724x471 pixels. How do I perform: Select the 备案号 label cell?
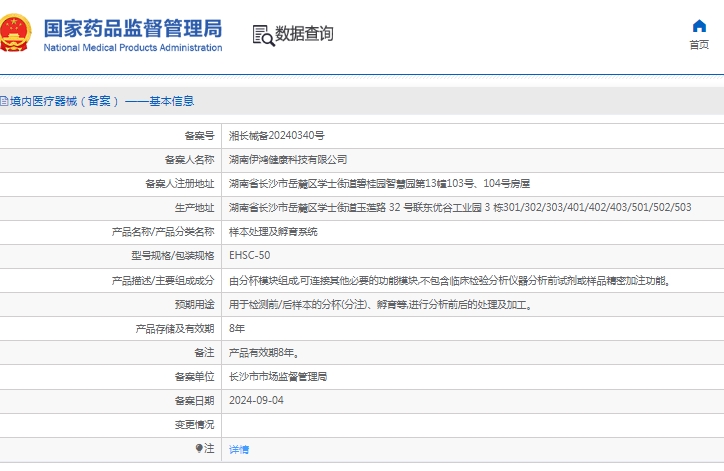pos(199,136)
